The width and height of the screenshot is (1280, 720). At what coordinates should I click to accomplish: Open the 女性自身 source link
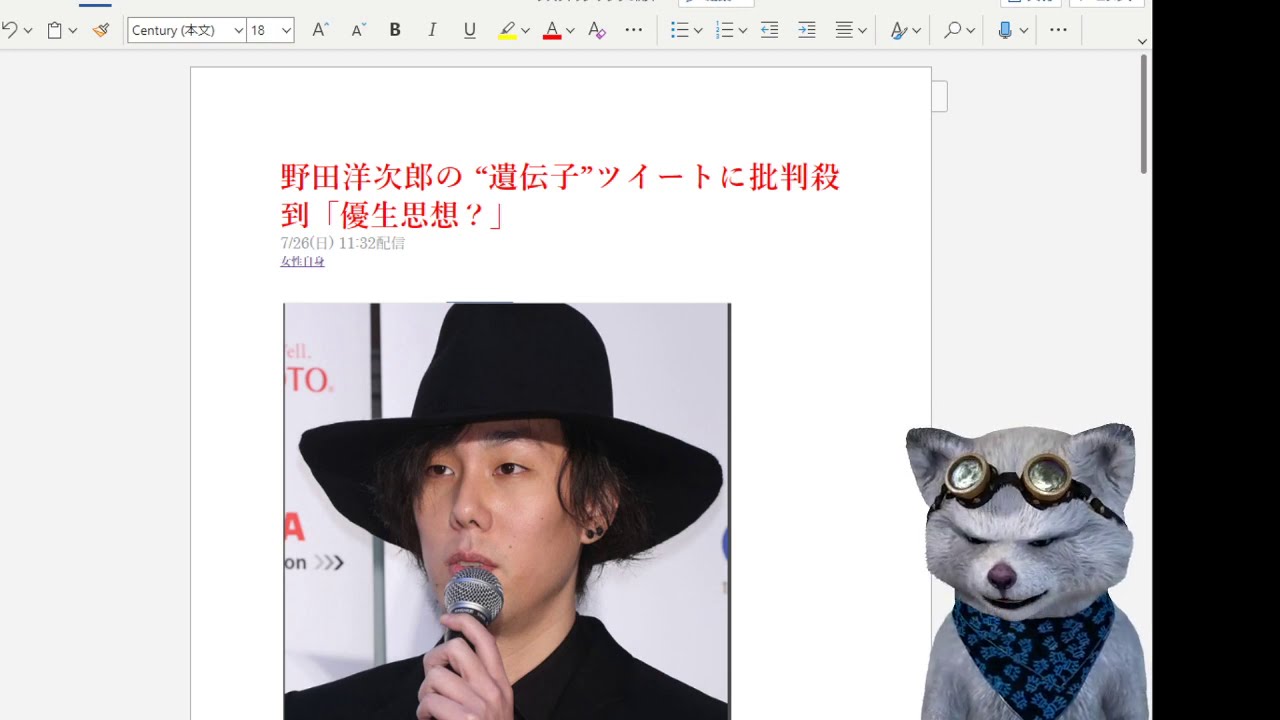302,261
